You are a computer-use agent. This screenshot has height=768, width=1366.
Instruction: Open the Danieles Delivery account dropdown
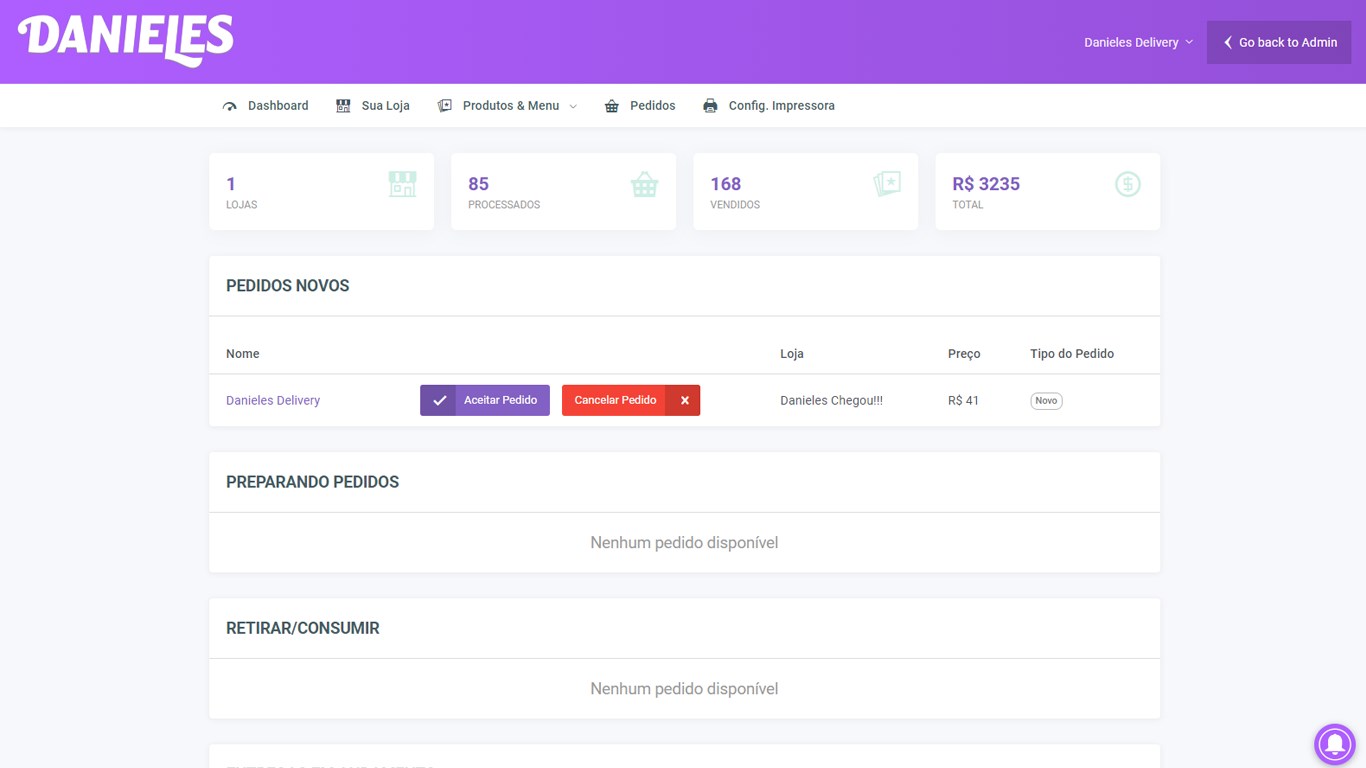tap(1138, 42)
